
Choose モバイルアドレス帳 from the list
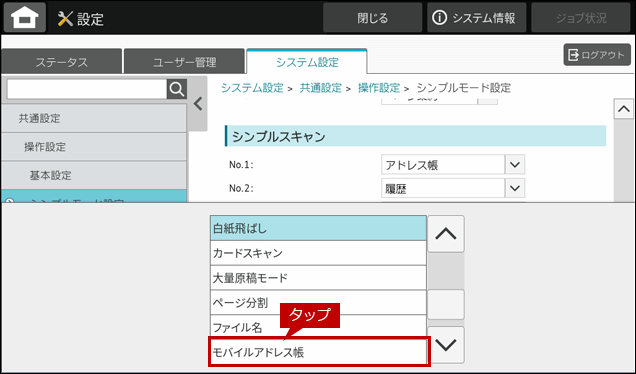(319, 352)
